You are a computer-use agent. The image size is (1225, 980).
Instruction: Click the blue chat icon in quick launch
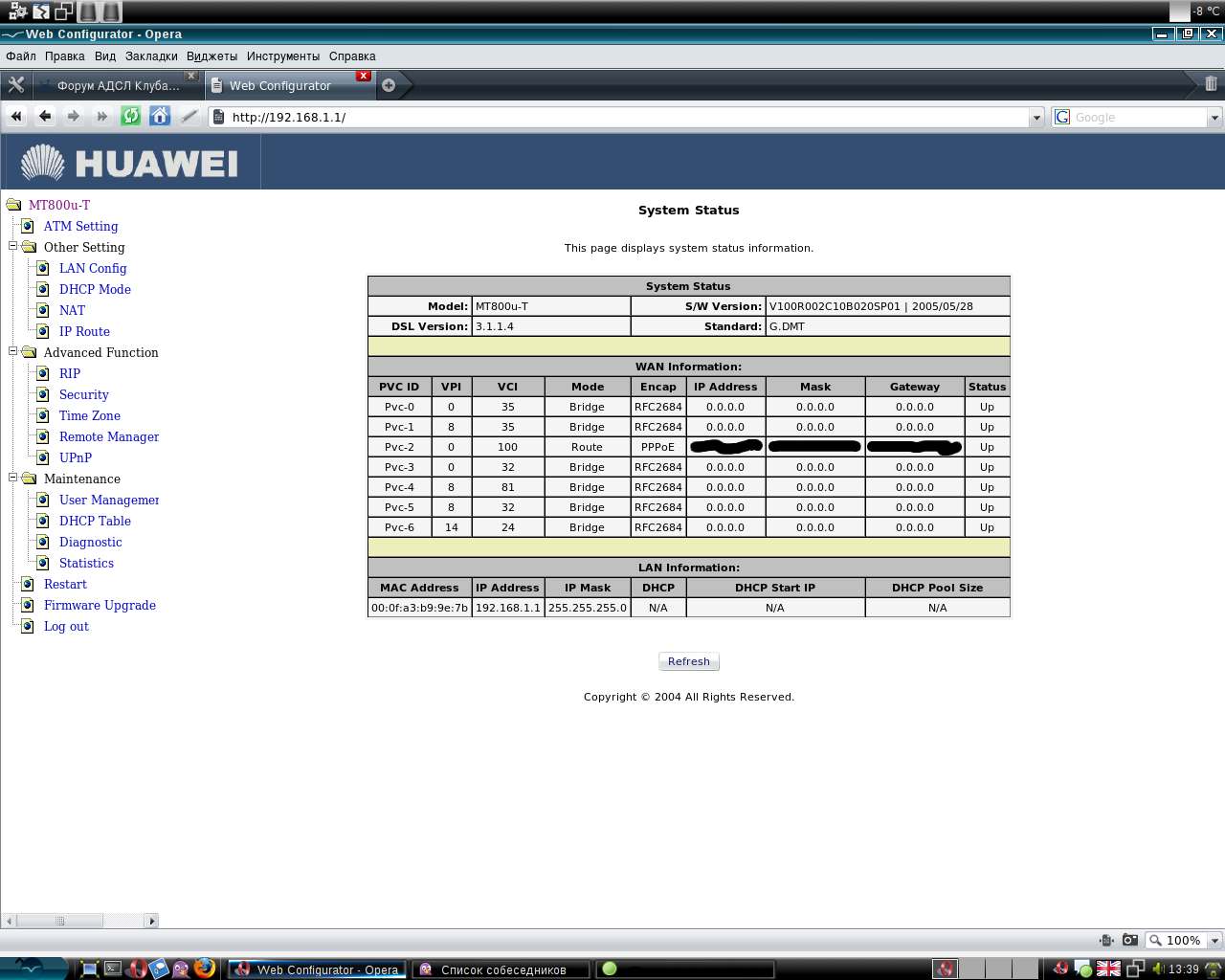pyautogui.click(x=158, y=969)
